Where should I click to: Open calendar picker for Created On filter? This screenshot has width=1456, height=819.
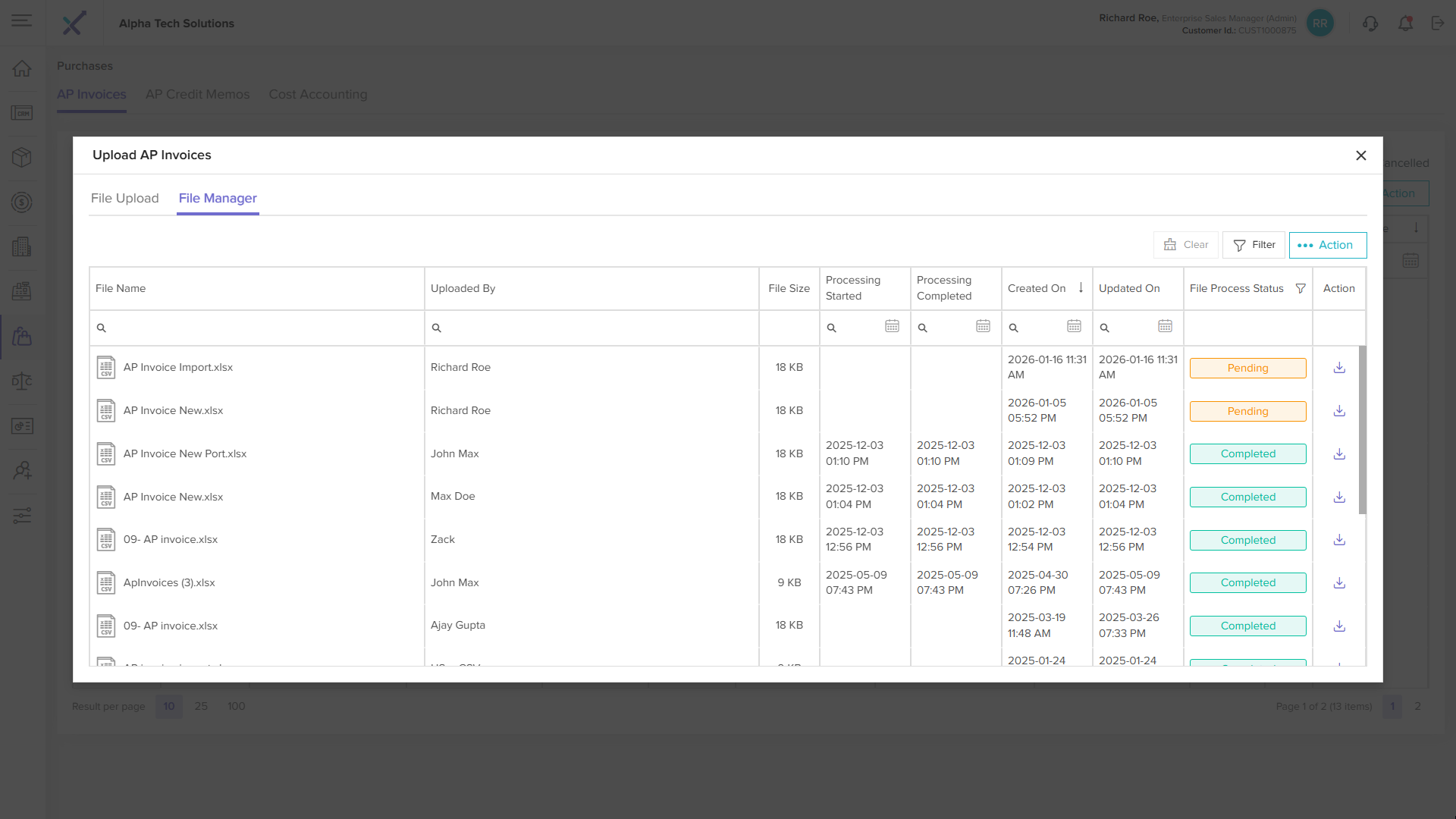(1074, 327)
